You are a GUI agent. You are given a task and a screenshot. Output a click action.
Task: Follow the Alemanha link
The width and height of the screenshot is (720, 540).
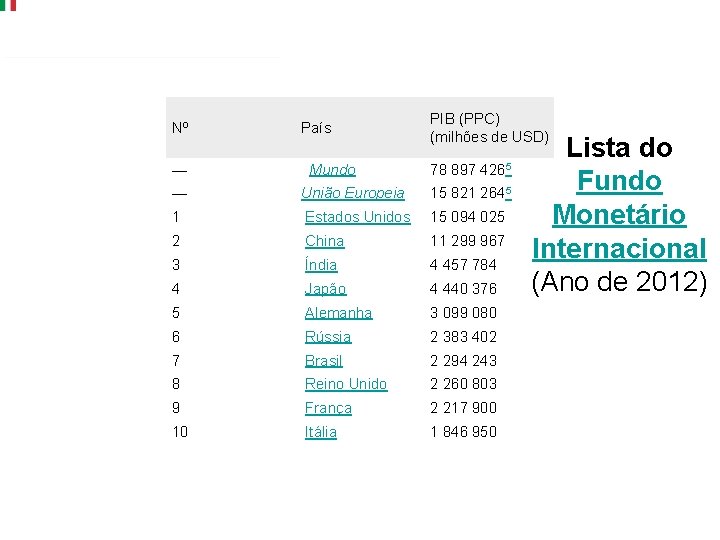click(338, 313)
